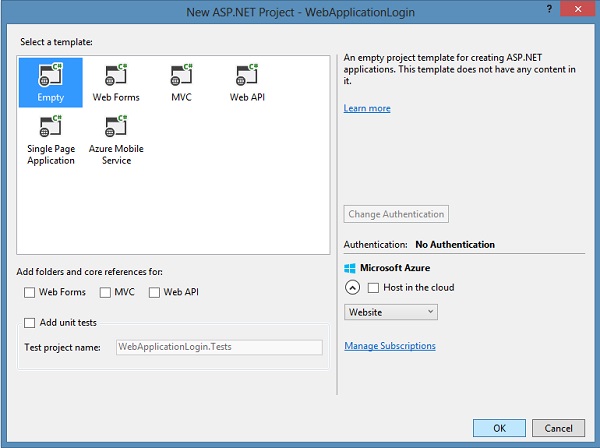Select Azure Mobile Service template
Viewport: 600px width, 448px height.
[x=116, y=140]
